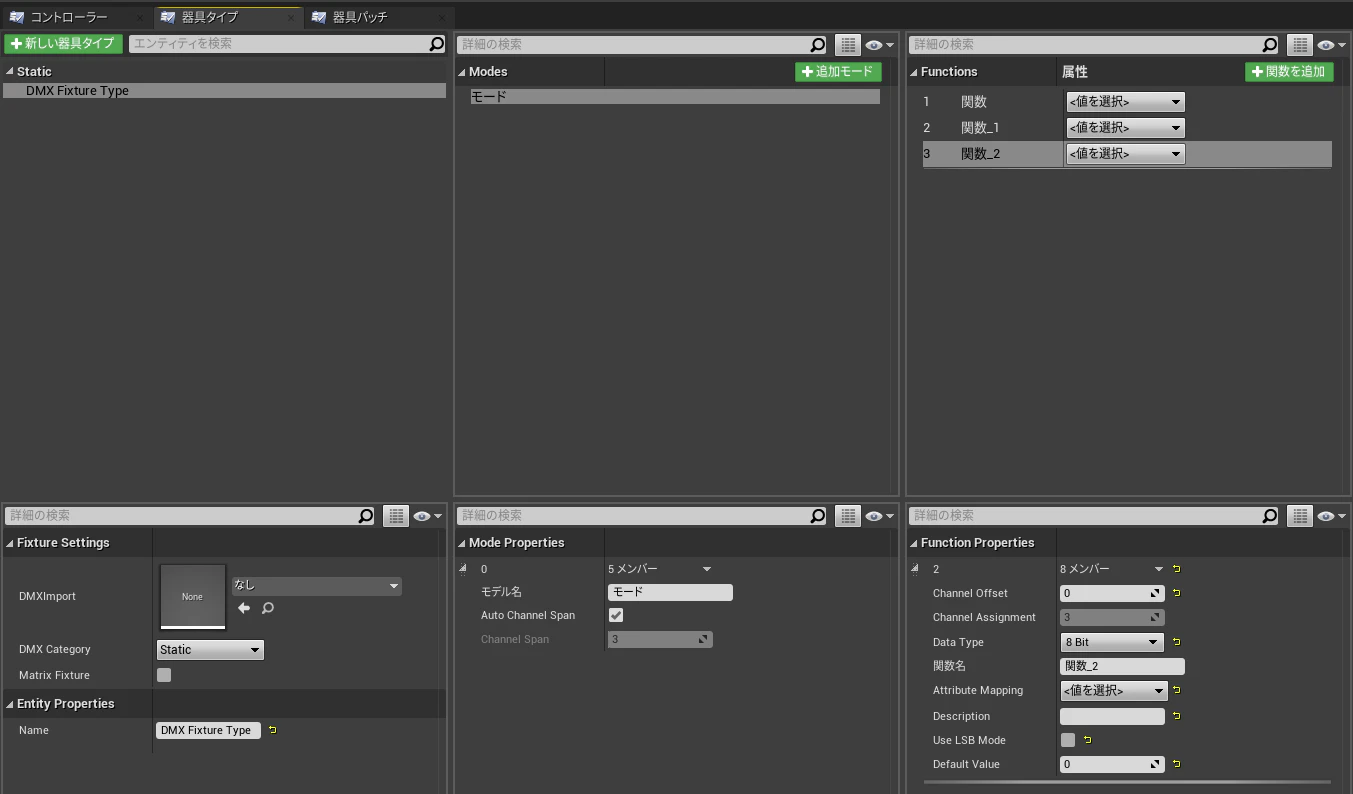The height and width of the screenshot is (794, 1353).
Task: Click the search icon in the Modes panel
Action: 818,44
